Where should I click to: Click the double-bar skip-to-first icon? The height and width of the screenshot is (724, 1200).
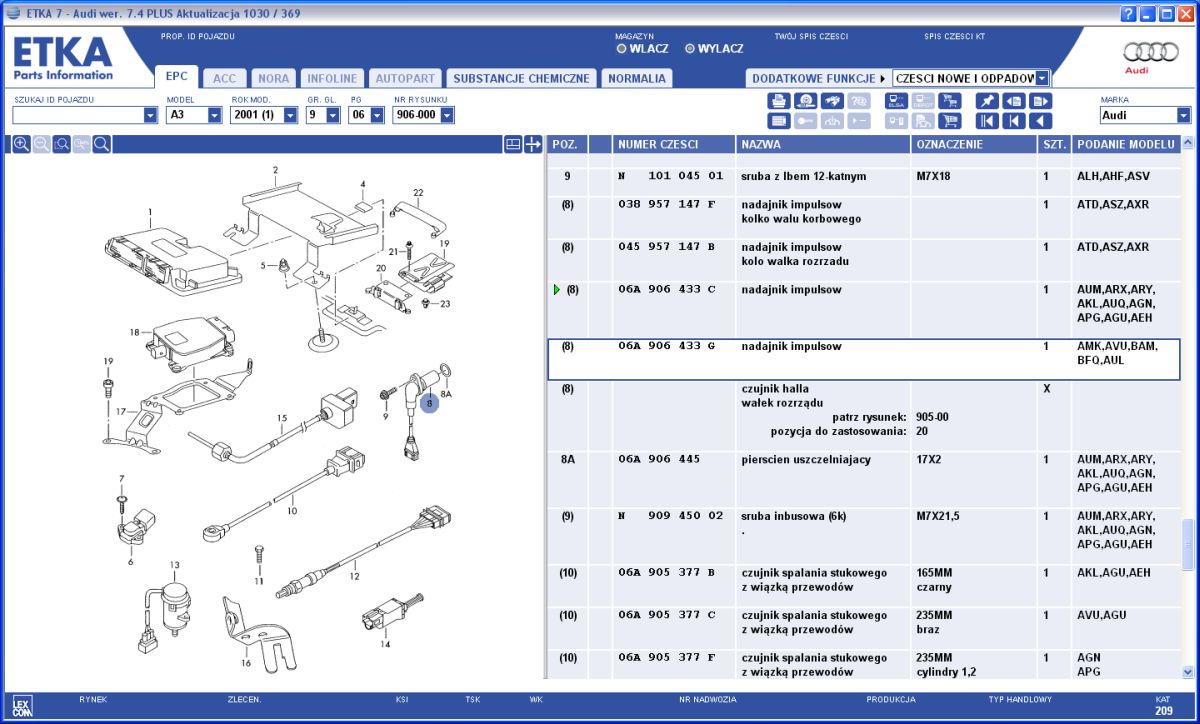[987, 121]
